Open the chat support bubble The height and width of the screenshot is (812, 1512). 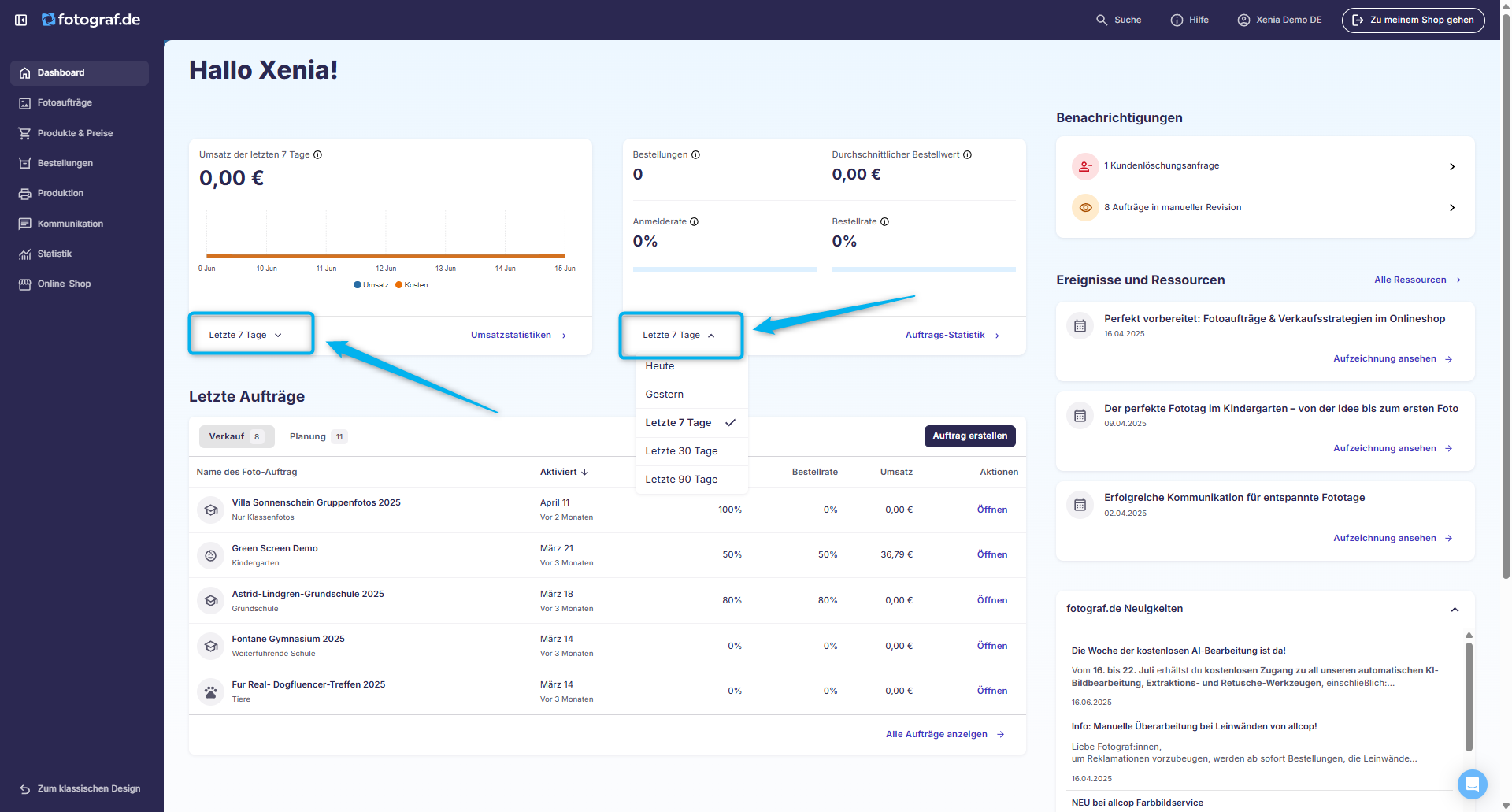[x=1472, y=784]
